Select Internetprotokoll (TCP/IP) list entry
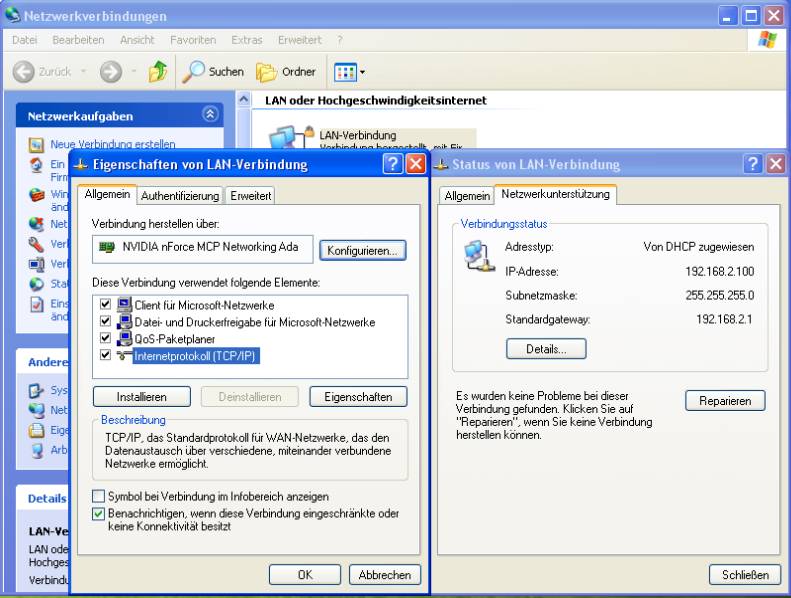The width and height of the screenshot is (791, 598). click(195, 355)
